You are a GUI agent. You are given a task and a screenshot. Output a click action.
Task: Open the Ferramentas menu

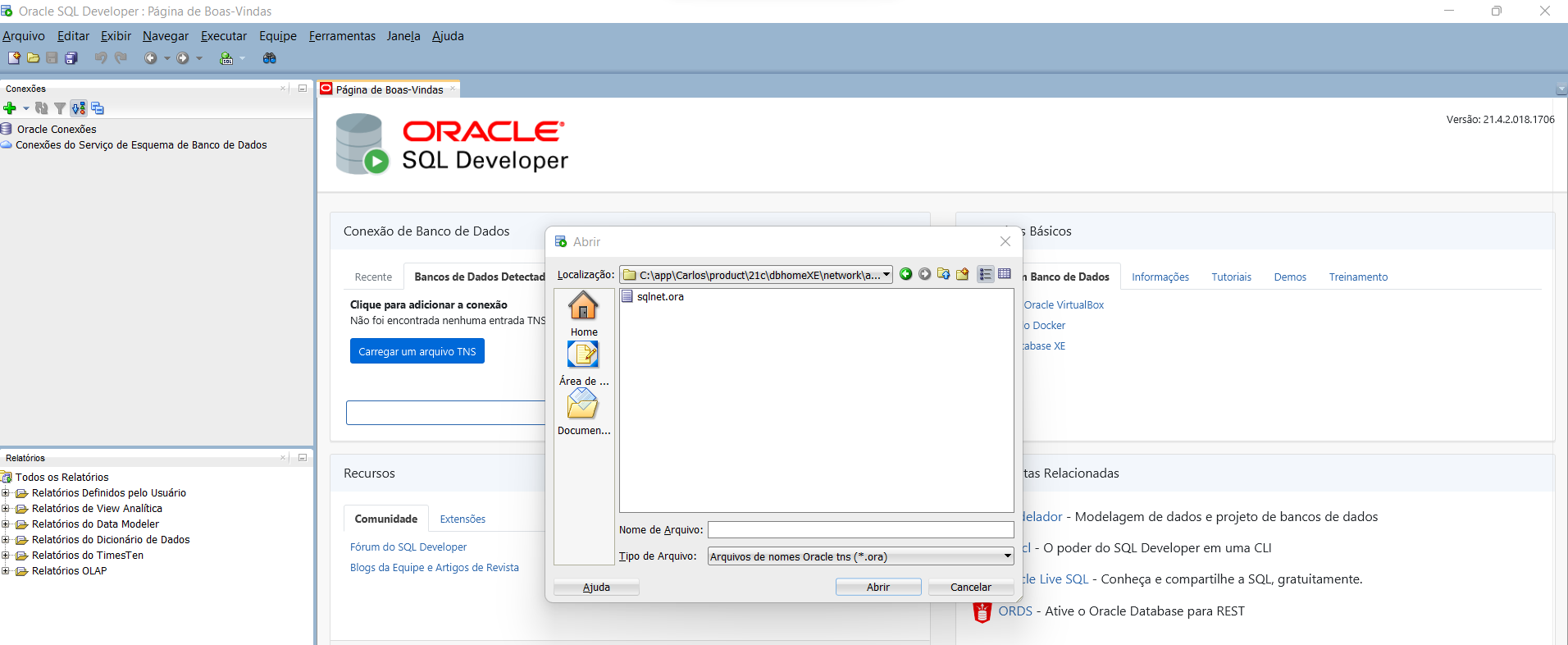pyautogui.click(x=342, y=36)
